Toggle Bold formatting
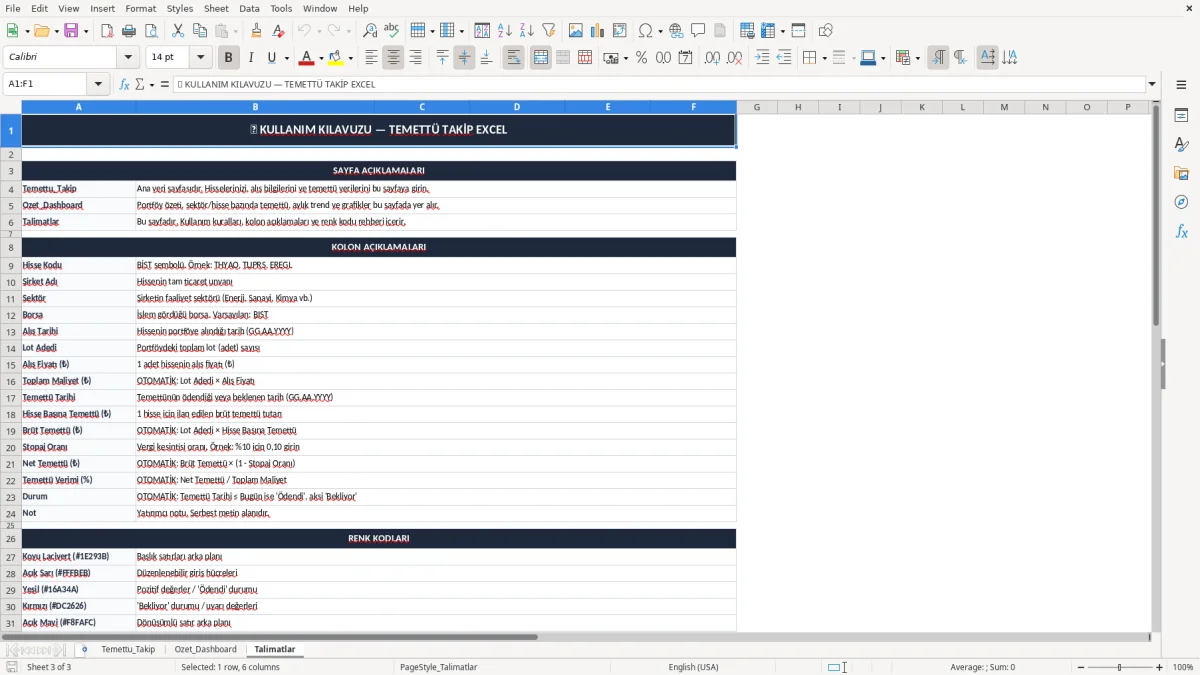Image resolution: width=1200 pixels, height=675 pixels. tap(228, 58)
